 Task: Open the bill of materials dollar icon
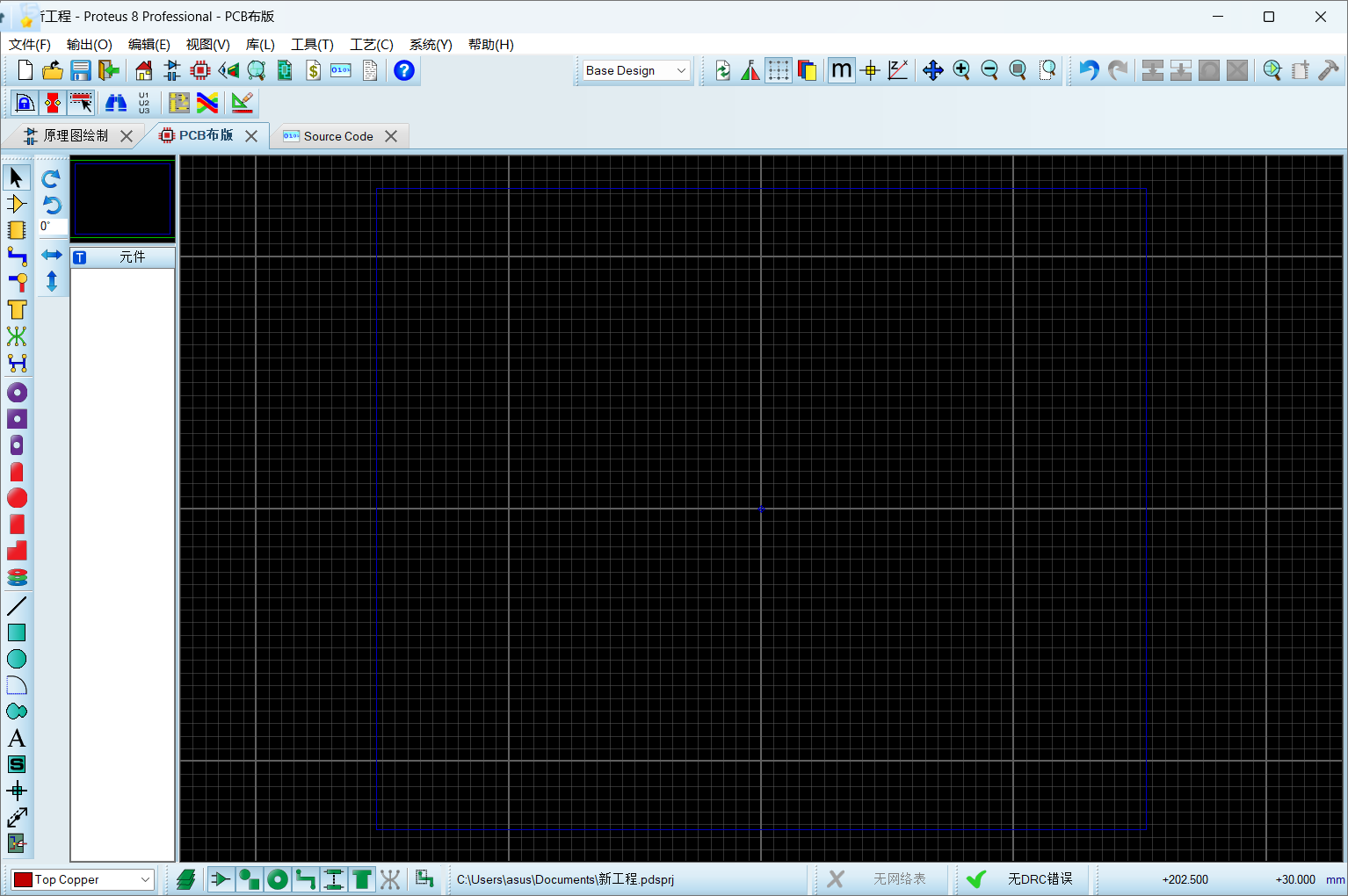point(313,70)
